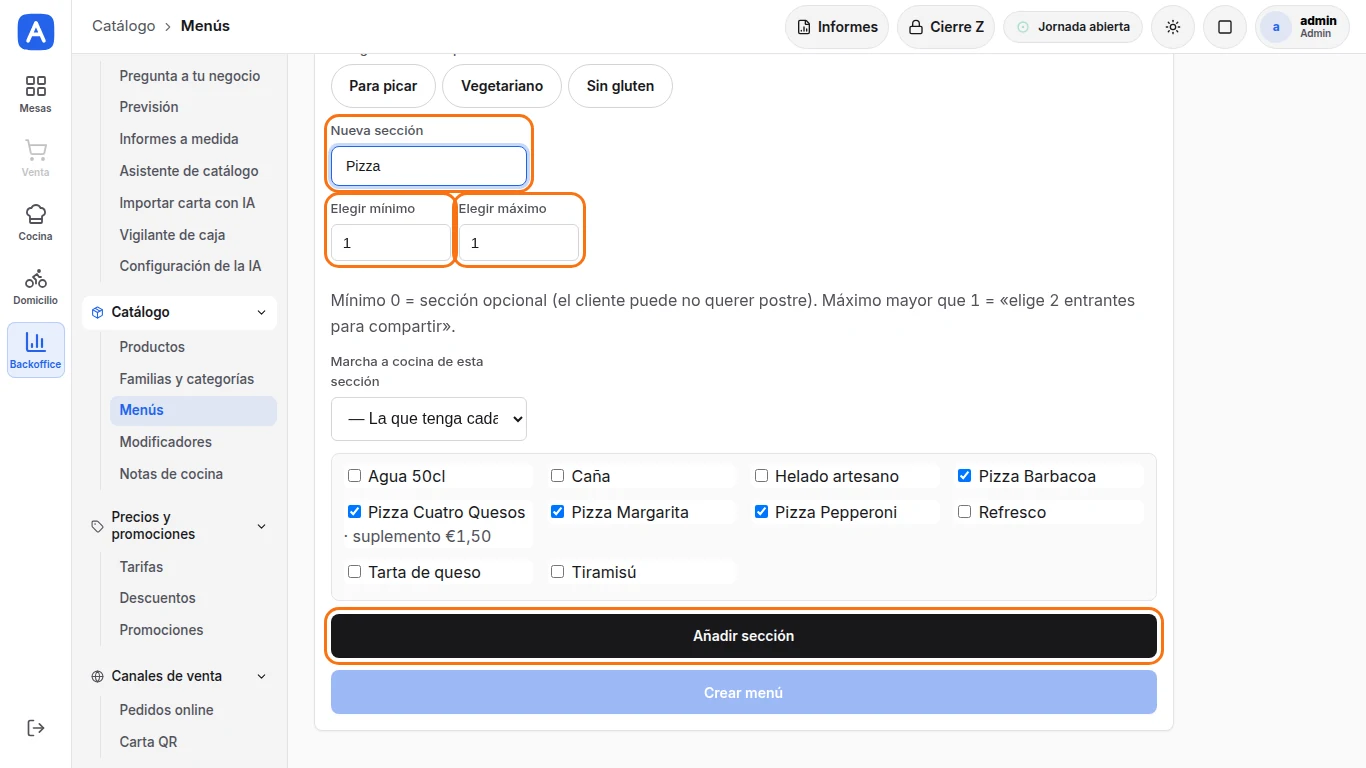Viewport: 1366px width, 768px height.
Task: Open the admin user avatar
Action: (x=1276, y=27)
